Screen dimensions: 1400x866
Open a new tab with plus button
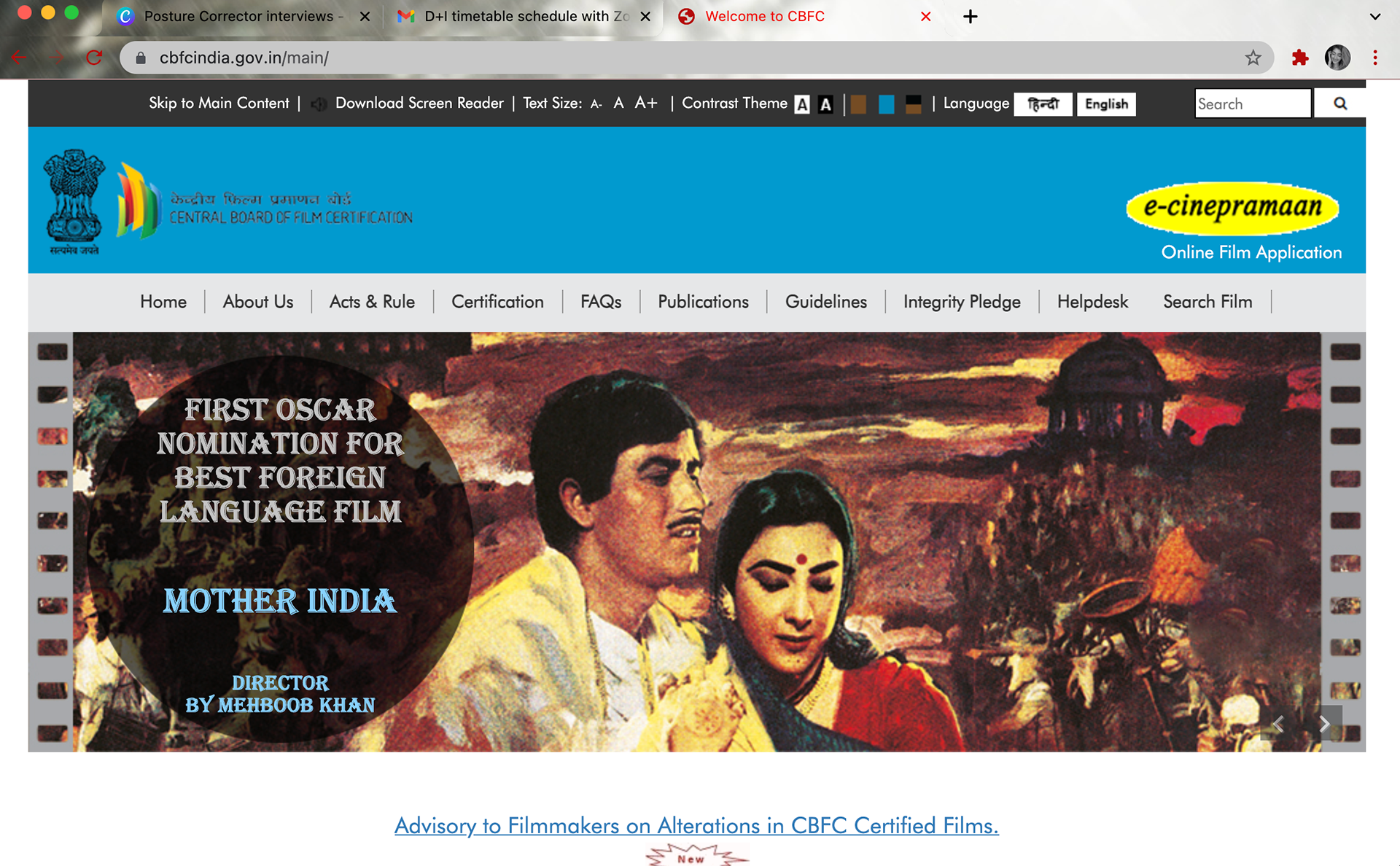pyautogui.click(x=970, y=16)
